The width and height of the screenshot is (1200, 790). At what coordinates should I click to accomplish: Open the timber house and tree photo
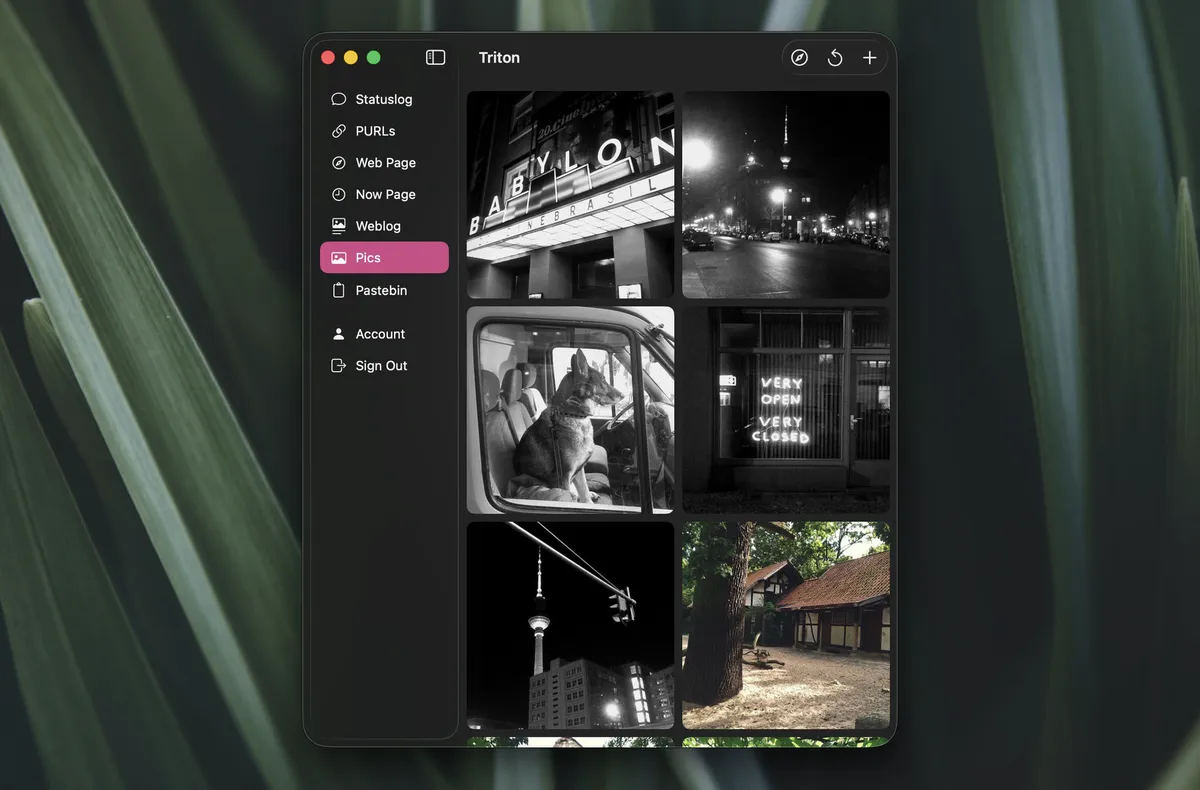pos(786,625)
